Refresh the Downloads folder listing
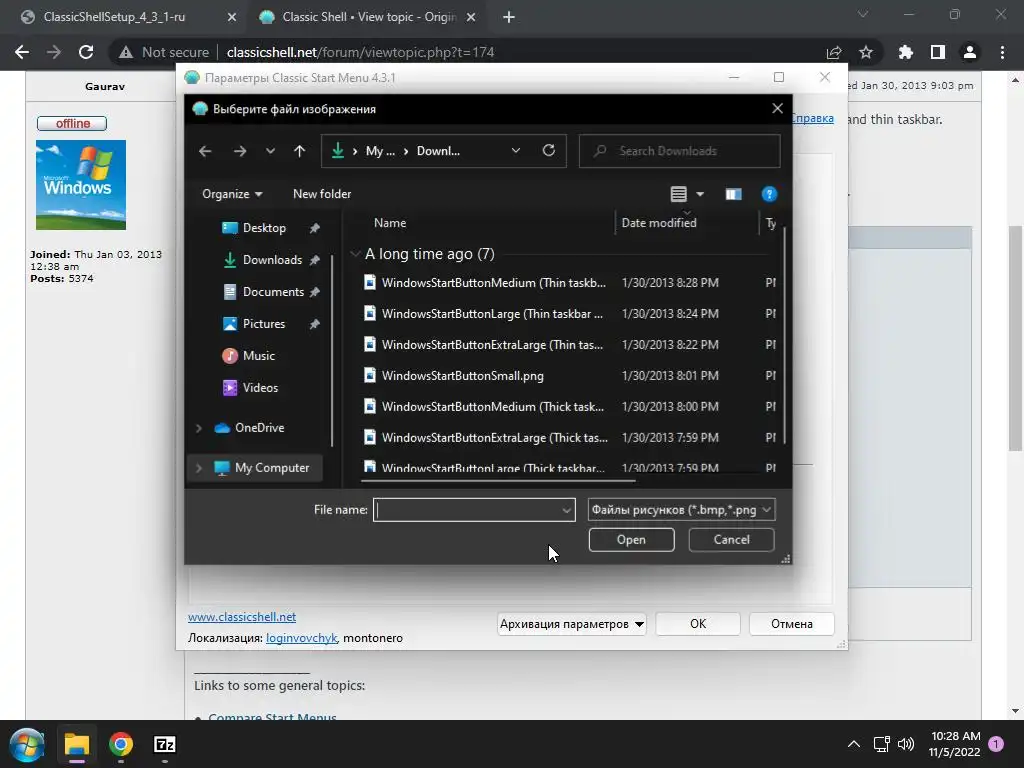Viewport: 1024px width, 768px height. pyautogui.click(x=549, y=151)
